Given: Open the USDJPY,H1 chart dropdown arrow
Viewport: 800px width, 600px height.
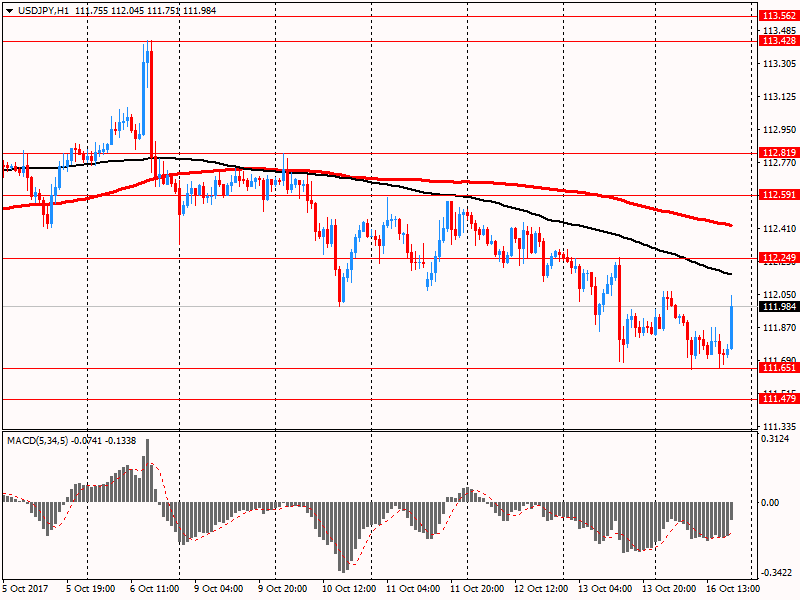Looking at the screenshot, I should (10, 11).
